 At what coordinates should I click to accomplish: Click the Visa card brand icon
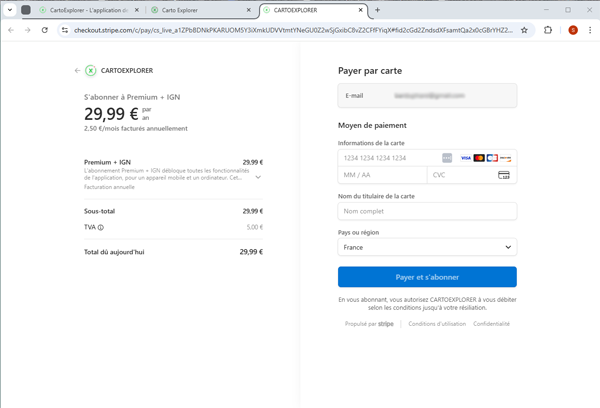(465, 158)
